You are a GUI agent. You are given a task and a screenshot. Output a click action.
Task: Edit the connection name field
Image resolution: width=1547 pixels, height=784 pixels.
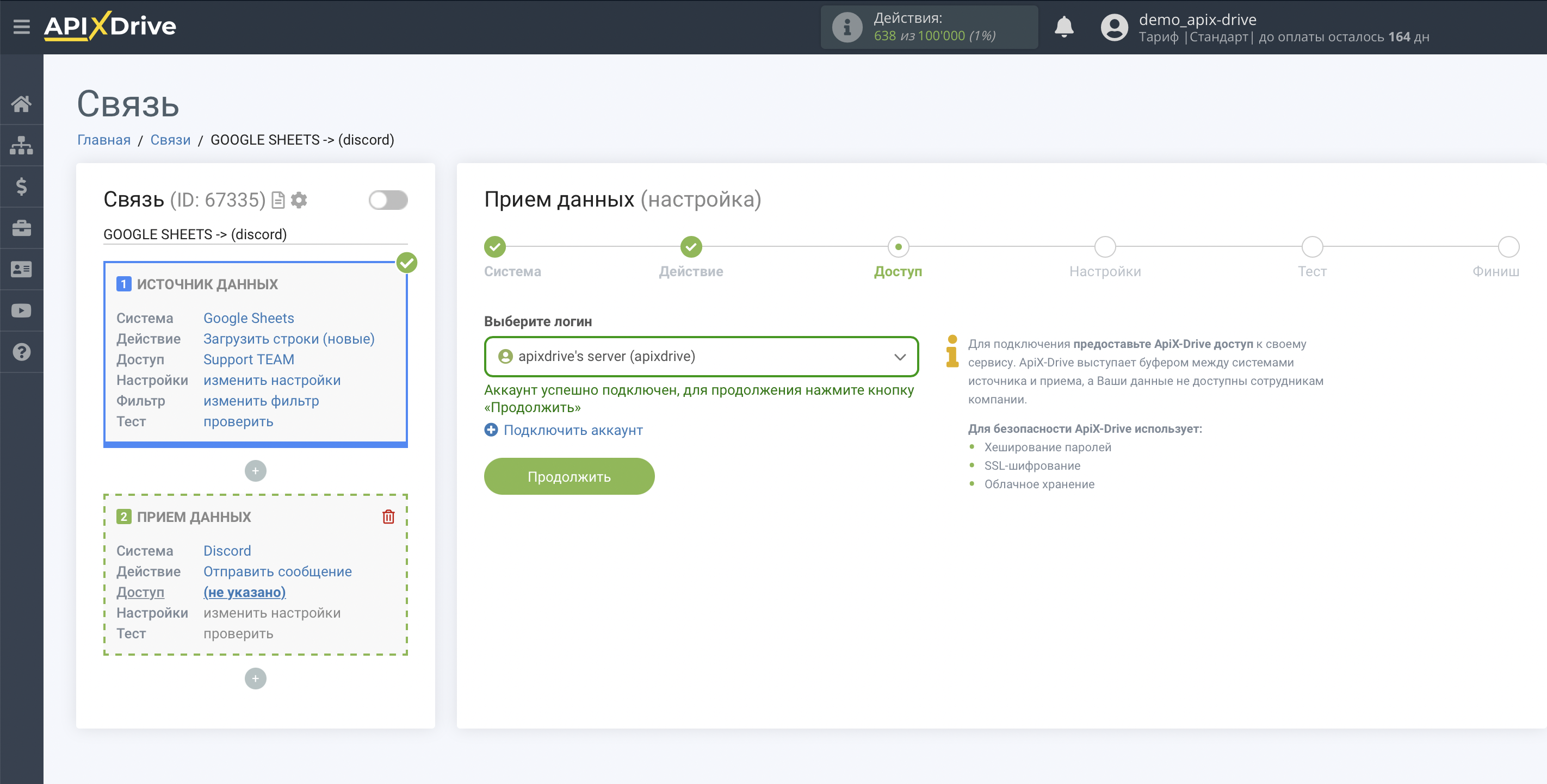[x=255, y=234]
